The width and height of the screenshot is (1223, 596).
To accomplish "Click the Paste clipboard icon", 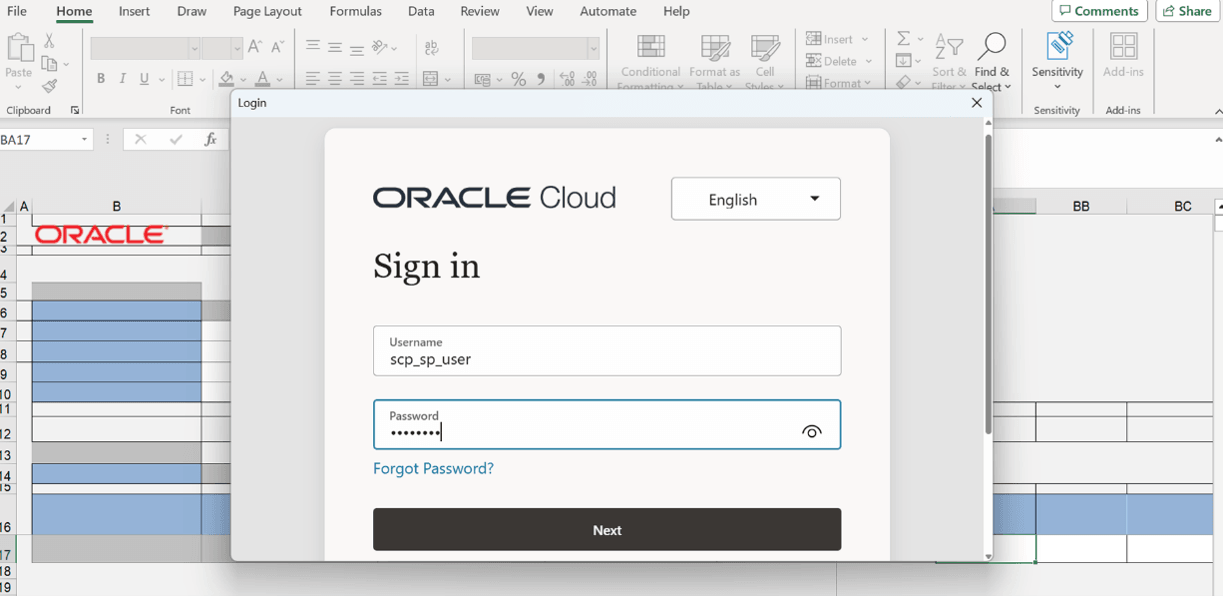I will (x=19, y=48).
